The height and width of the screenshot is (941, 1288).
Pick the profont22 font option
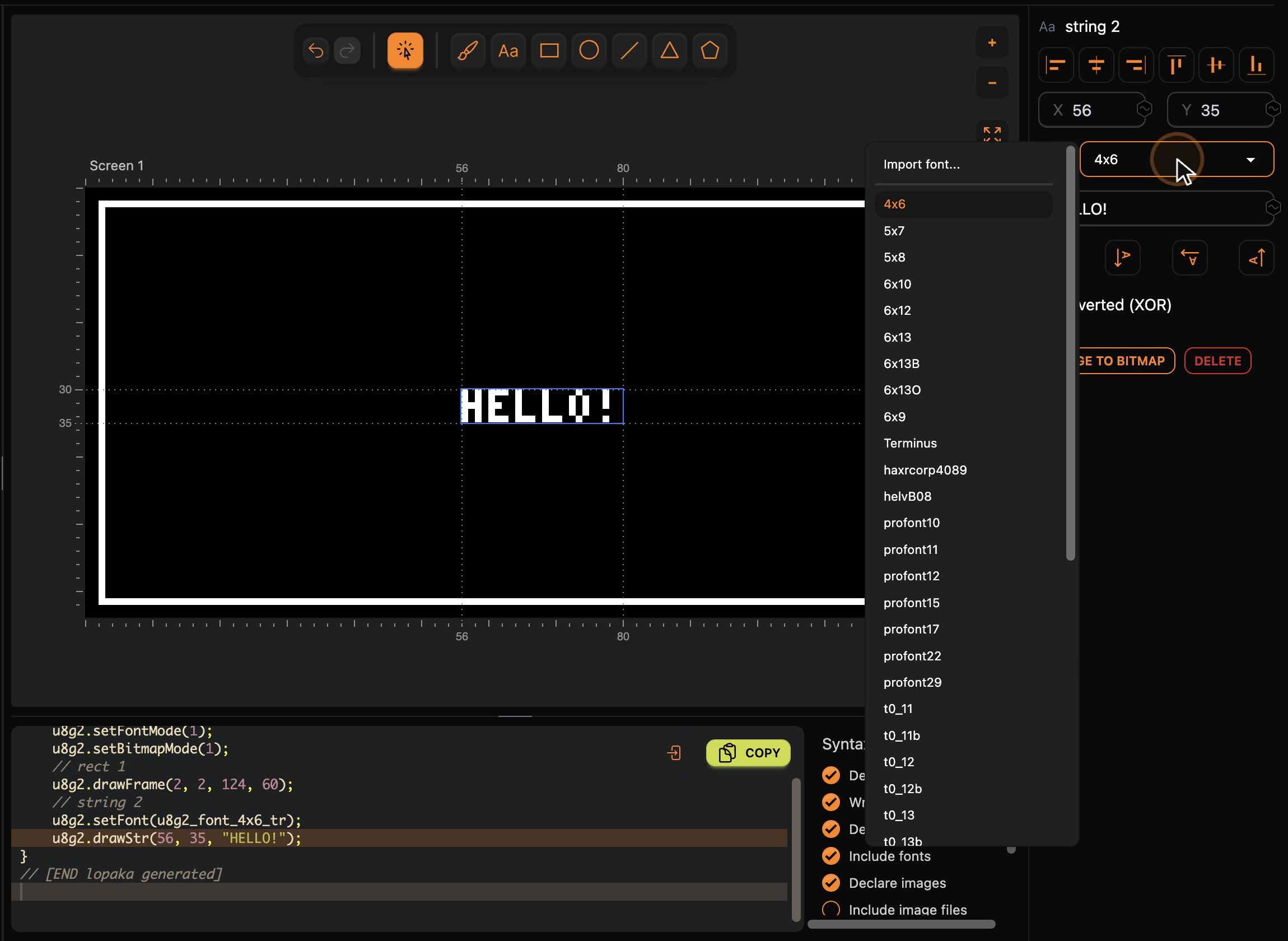point(963,656)
